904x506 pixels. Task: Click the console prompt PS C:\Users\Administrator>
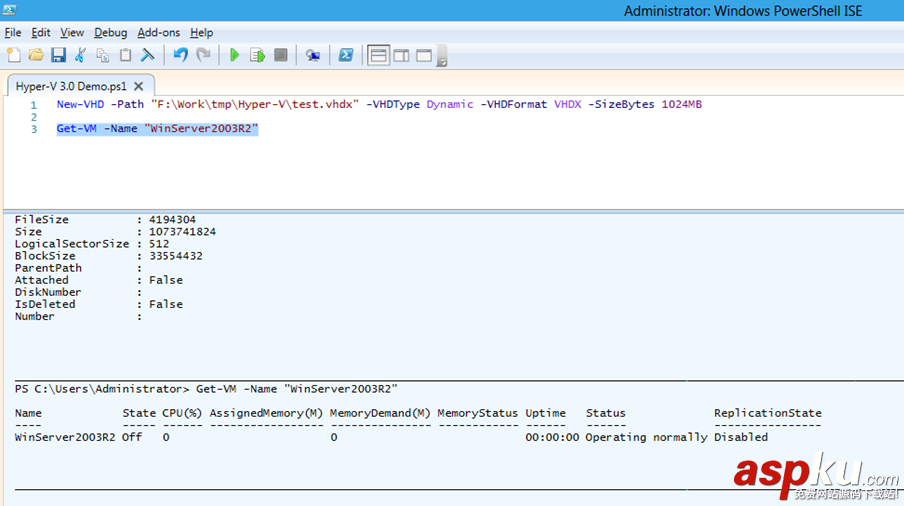(x=102, y=389)
